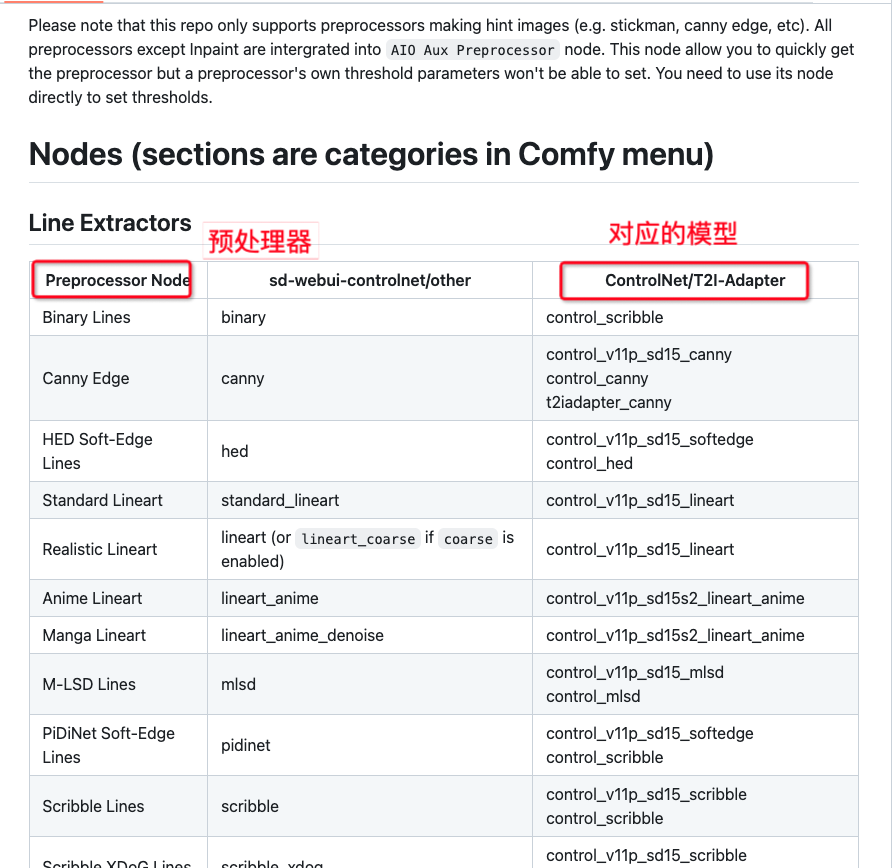
Task: Click the Nodes sections heading title
Action: click(x=371, y=154)
